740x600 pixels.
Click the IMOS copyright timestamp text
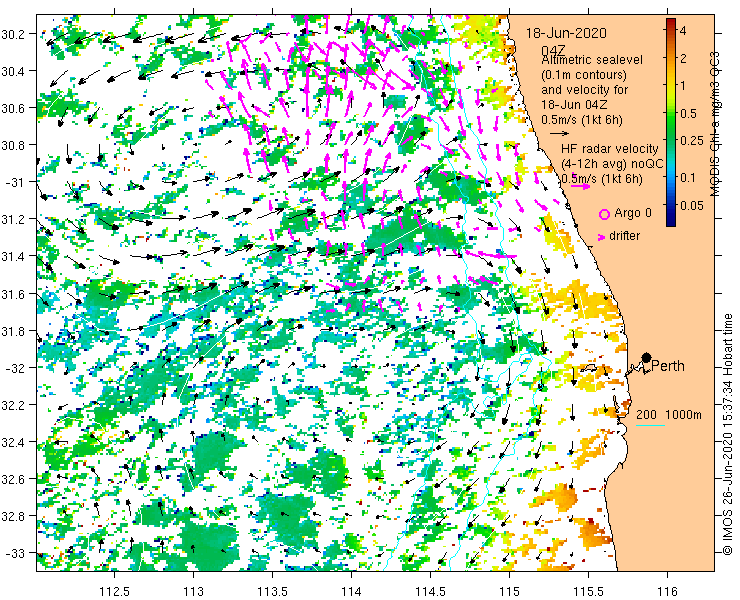pos(727,434)
